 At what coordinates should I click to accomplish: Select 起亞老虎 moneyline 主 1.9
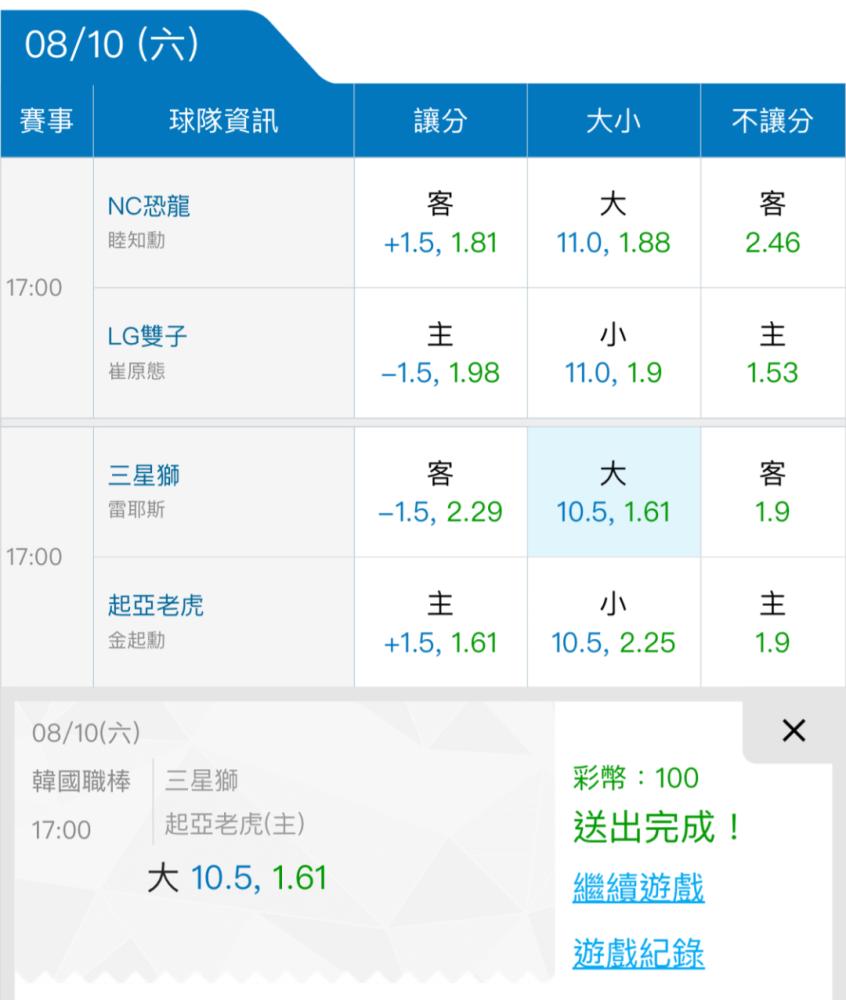[773, 622]
